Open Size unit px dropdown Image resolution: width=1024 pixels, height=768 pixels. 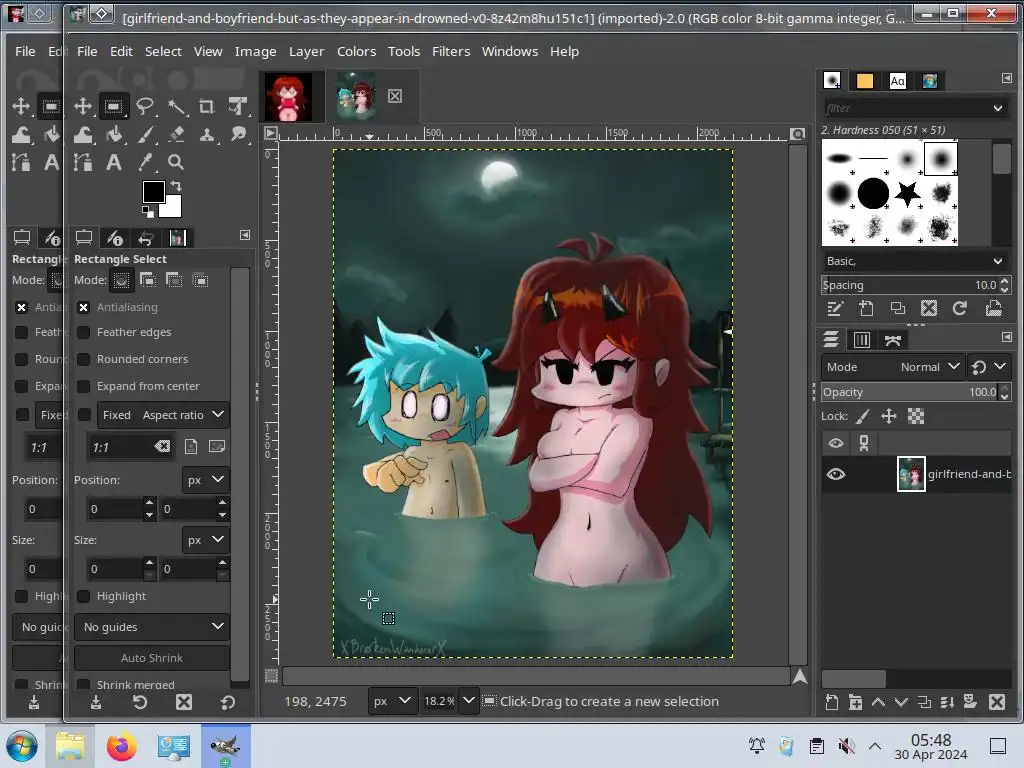pyautogui.click(x=205, y=540)
